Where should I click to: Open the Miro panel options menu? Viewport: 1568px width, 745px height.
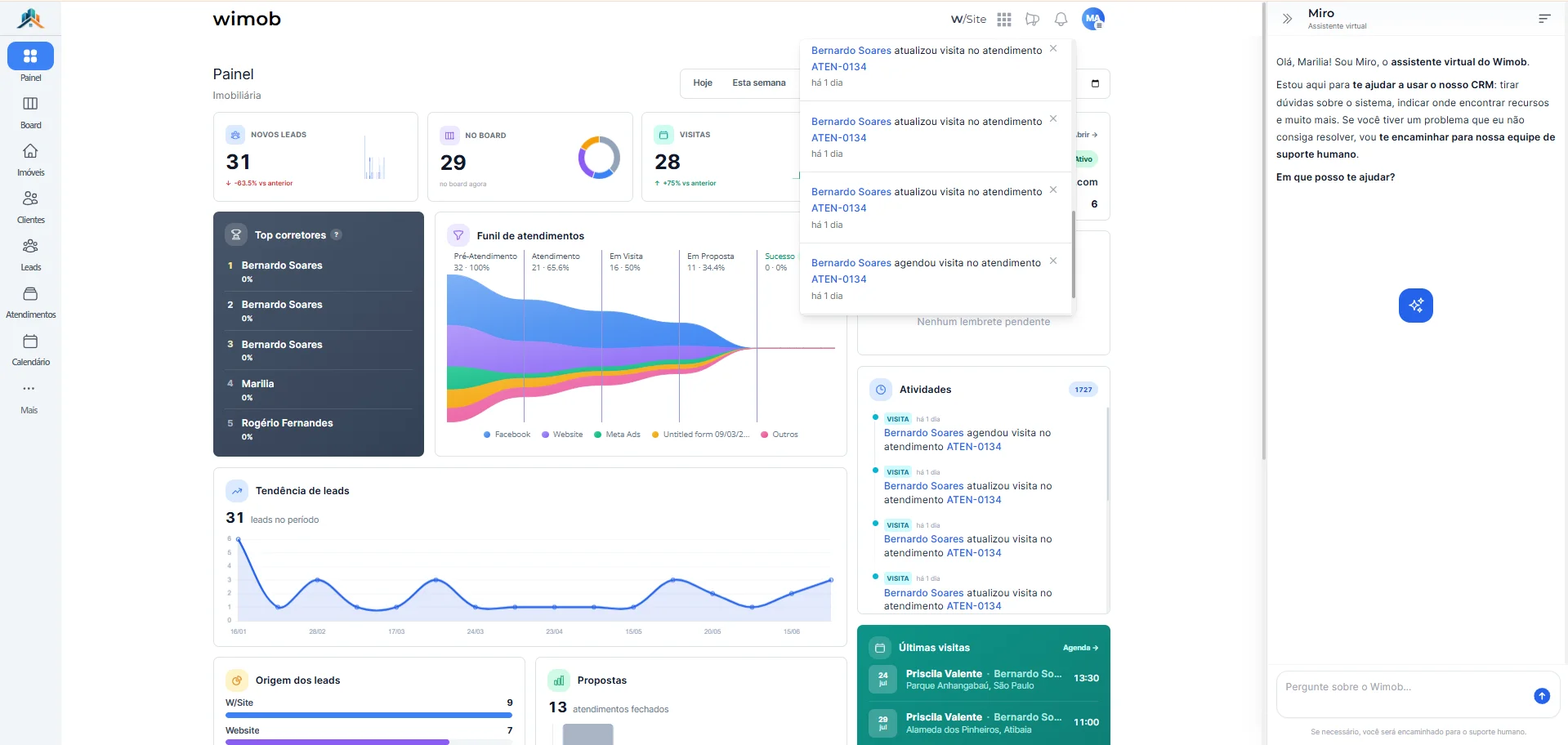point(1543,19)
